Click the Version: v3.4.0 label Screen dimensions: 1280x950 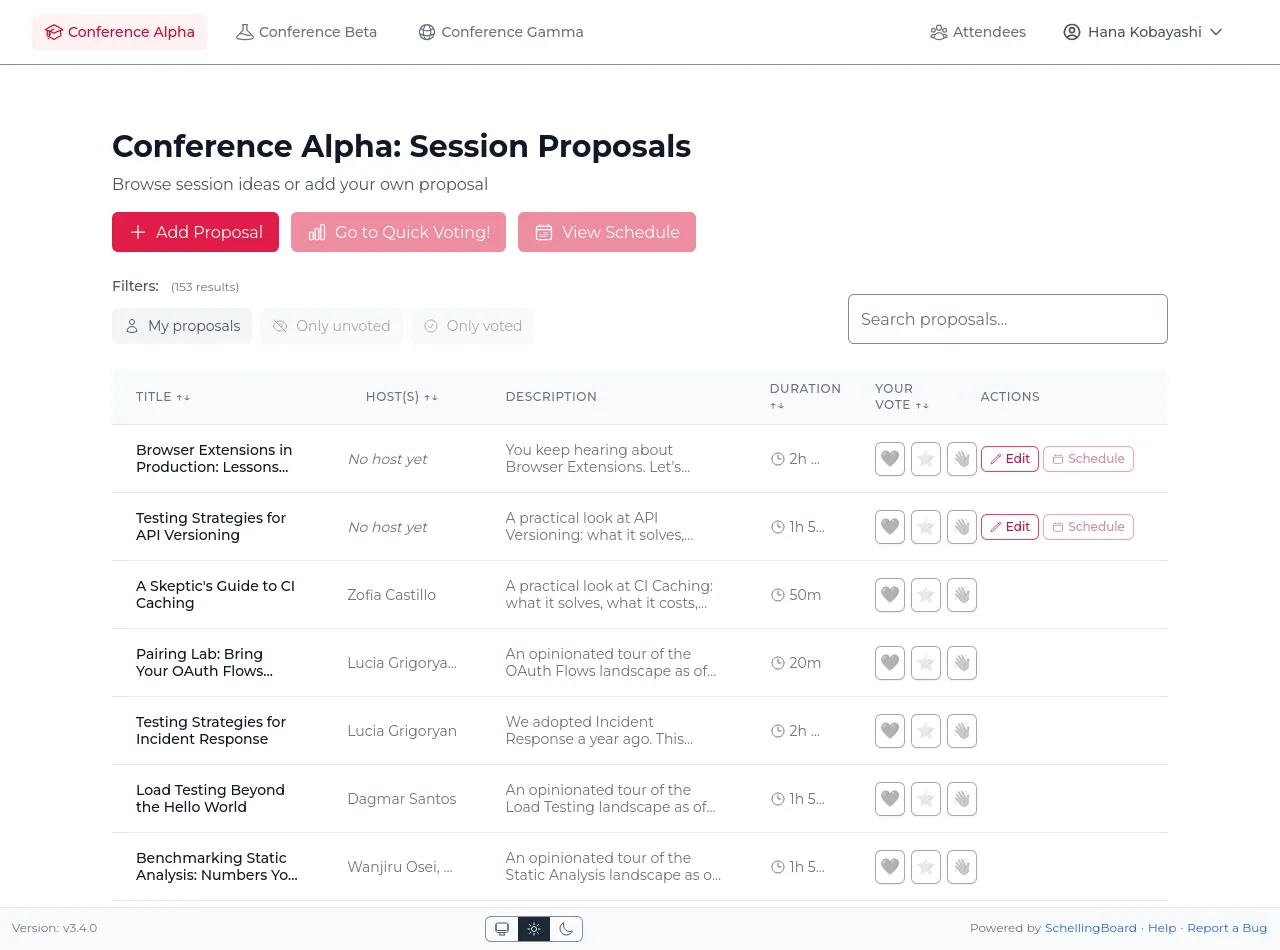click(x=55, y=928)
